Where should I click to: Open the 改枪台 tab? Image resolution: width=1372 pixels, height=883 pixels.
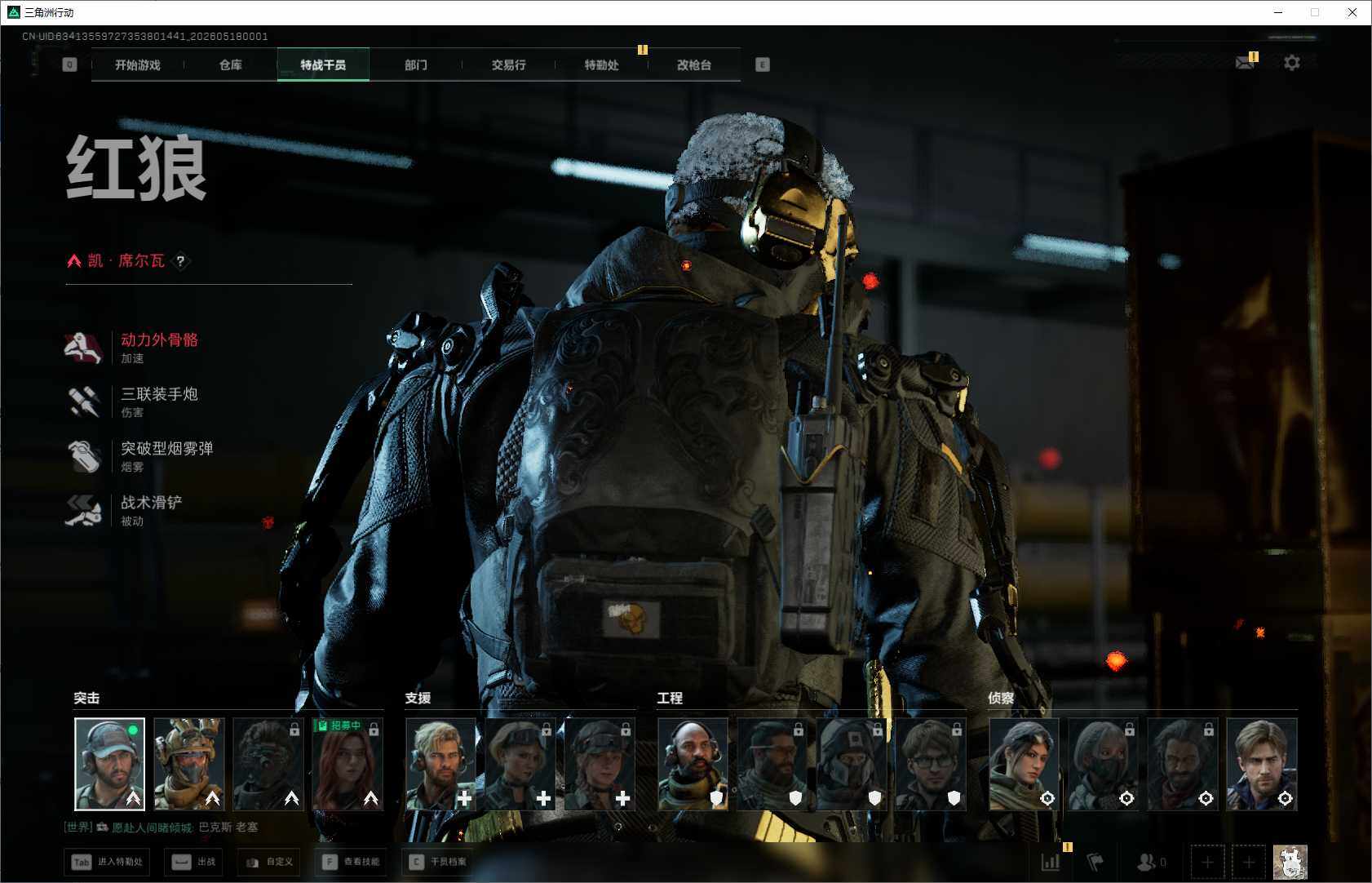[x=694, y=64]
